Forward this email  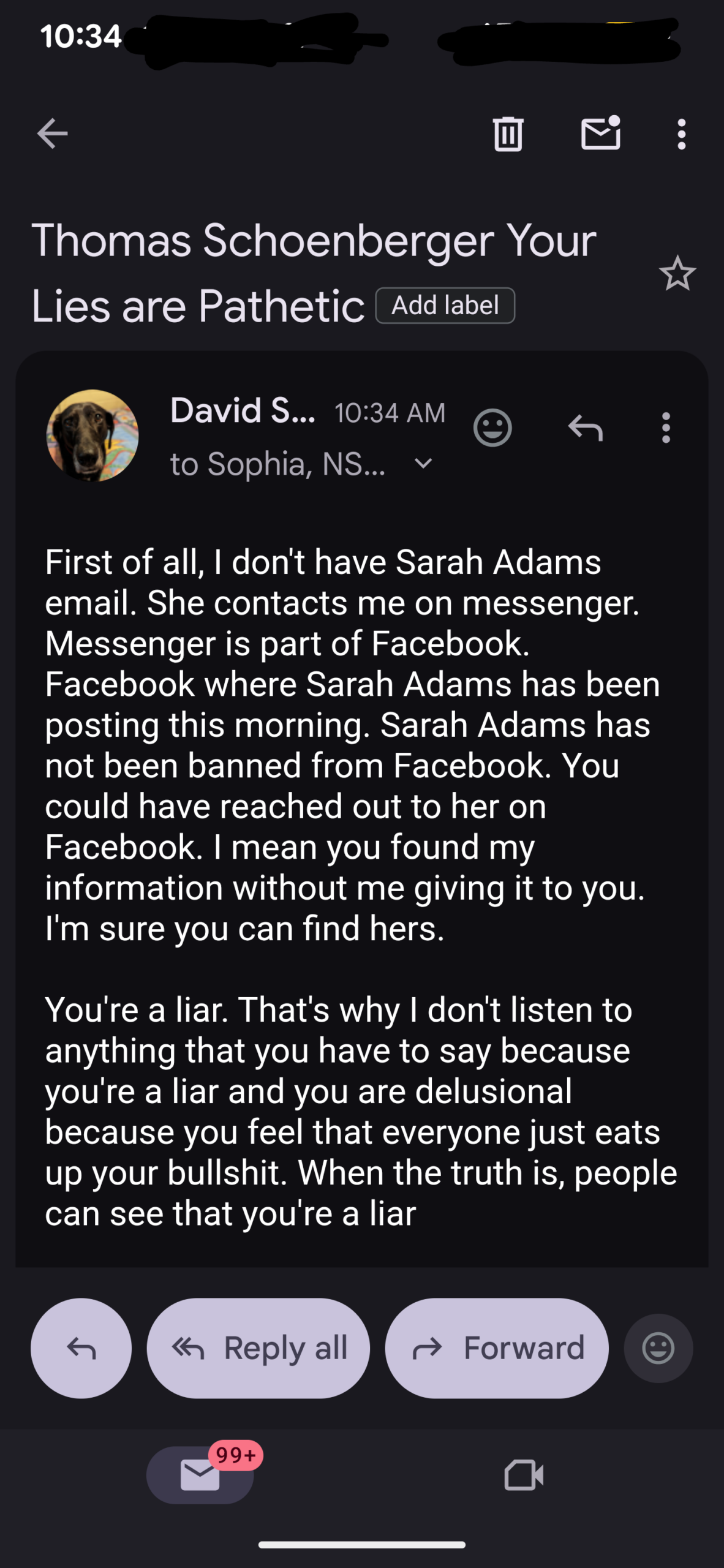(x=497, y=1348)
